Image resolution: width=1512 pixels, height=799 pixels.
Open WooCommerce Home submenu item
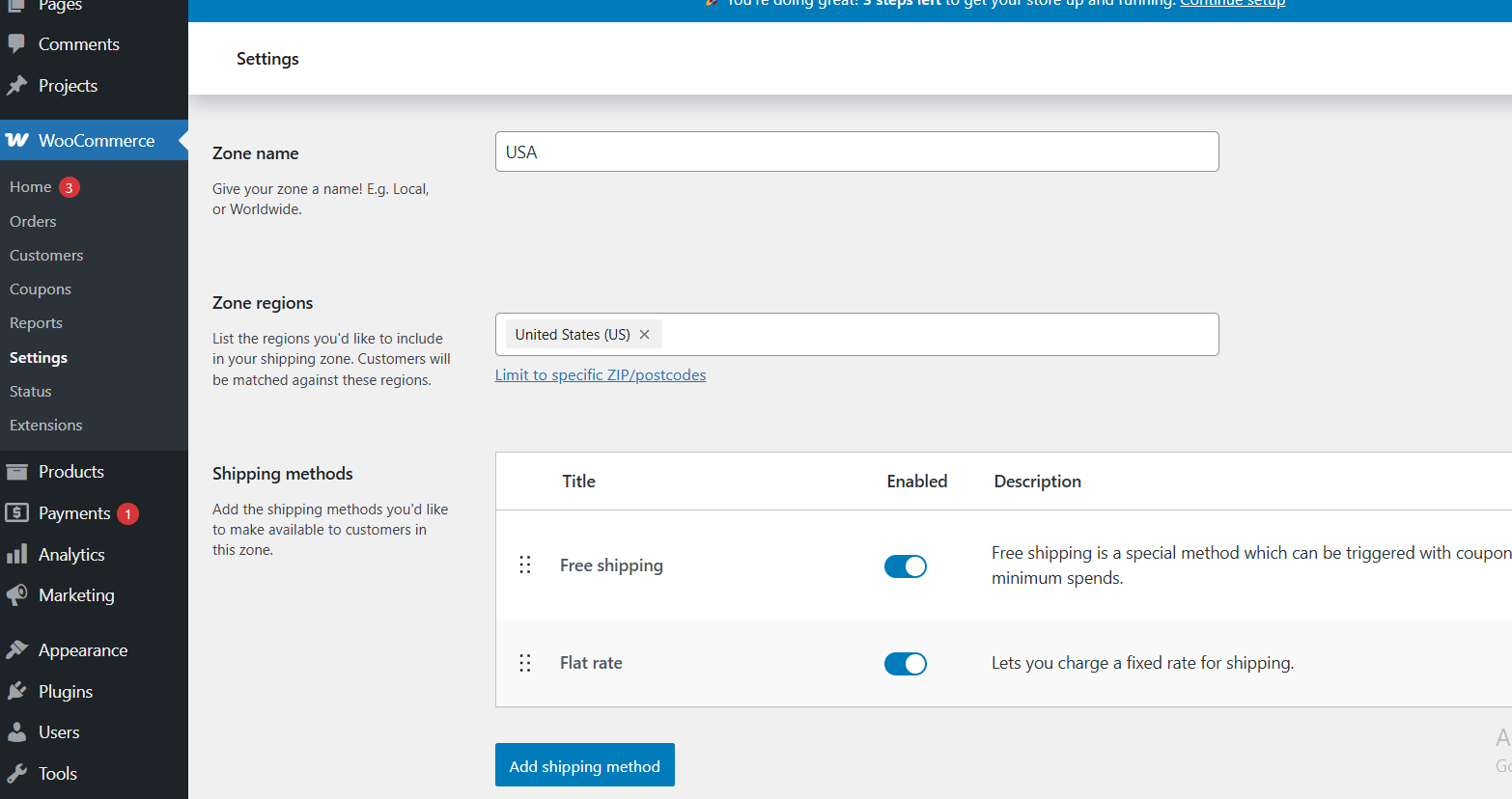[30, 187]
